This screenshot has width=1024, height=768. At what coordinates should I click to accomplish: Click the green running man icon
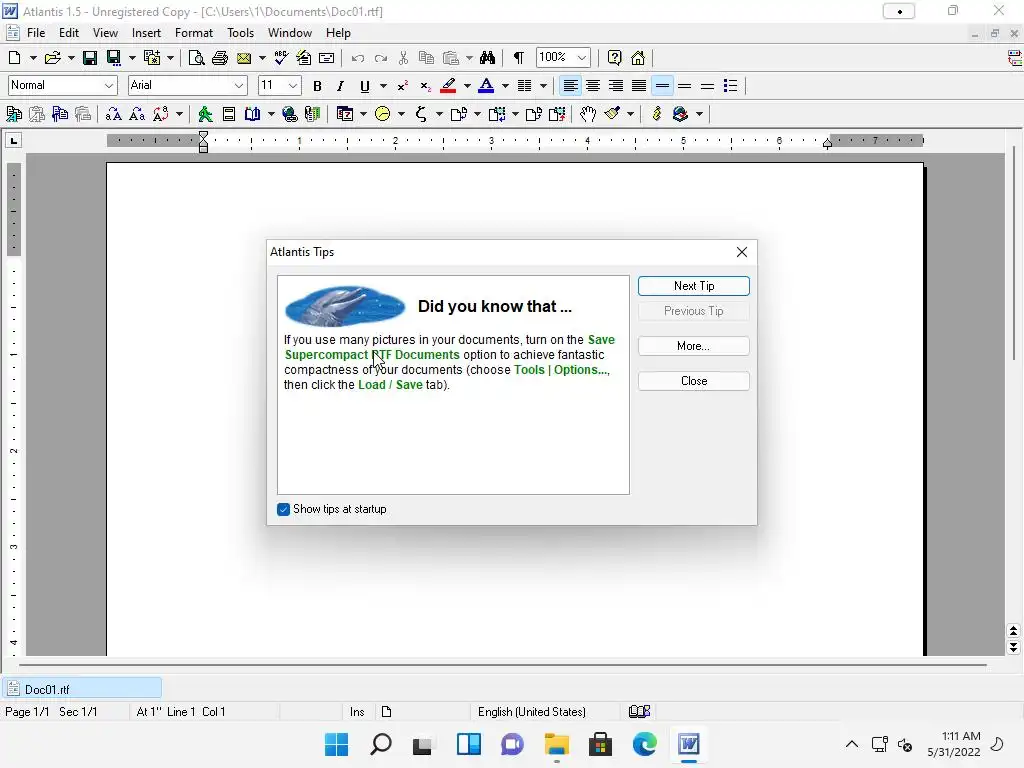pos(205,114)
